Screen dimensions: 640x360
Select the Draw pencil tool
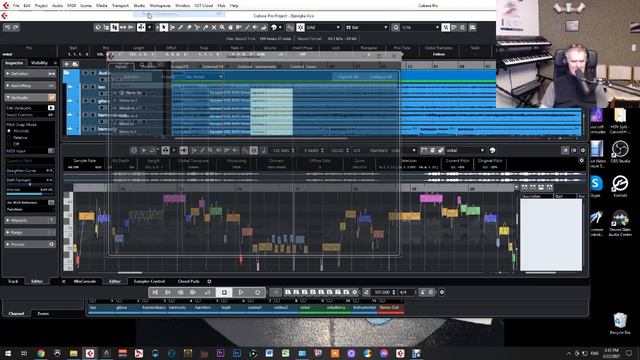(180, 27)
